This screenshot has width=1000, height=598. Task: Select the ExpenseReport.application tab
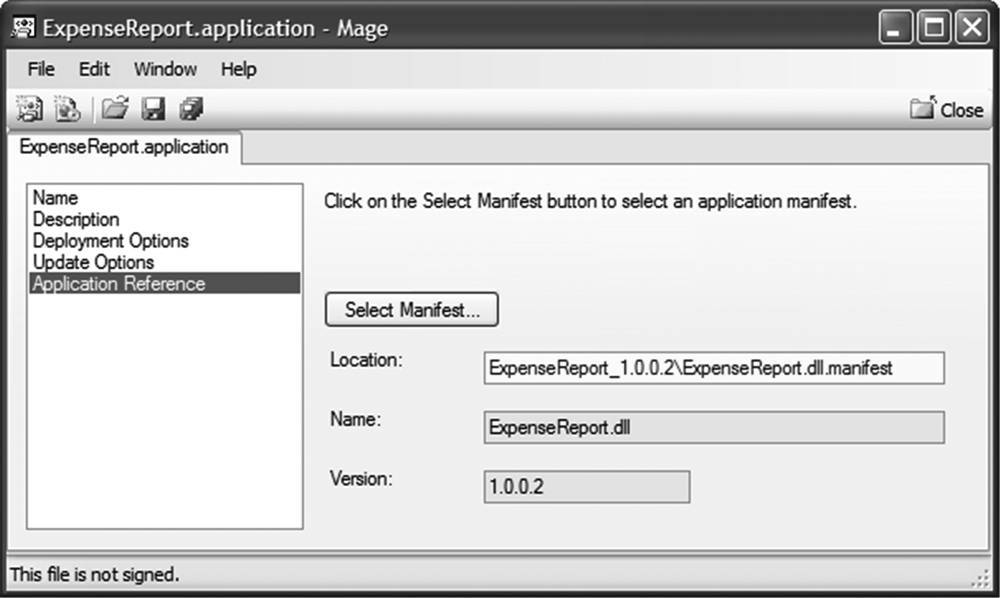tap(124, 147)
